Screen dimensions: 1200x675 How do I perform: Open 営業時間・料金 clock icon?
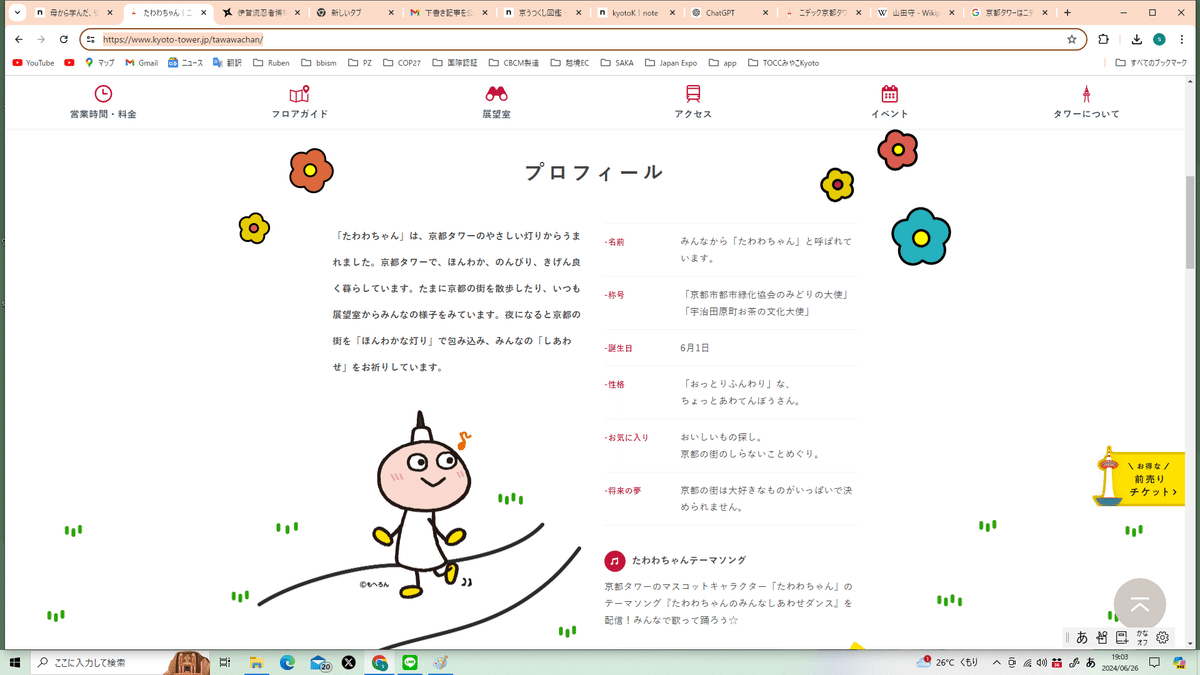tap(103, 94)
